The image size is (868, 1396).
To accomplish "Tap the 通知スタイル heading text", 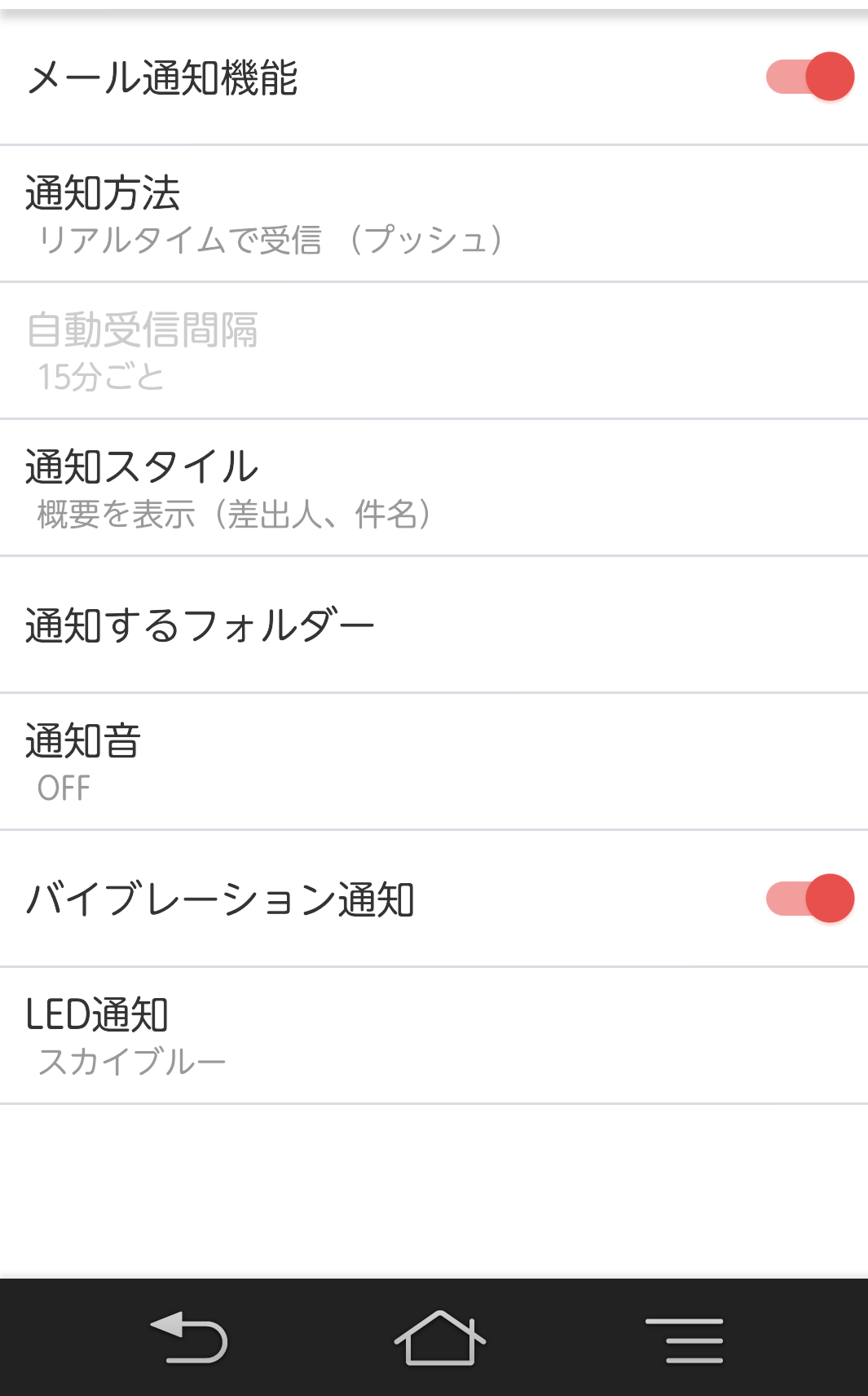I will (142, 466).
